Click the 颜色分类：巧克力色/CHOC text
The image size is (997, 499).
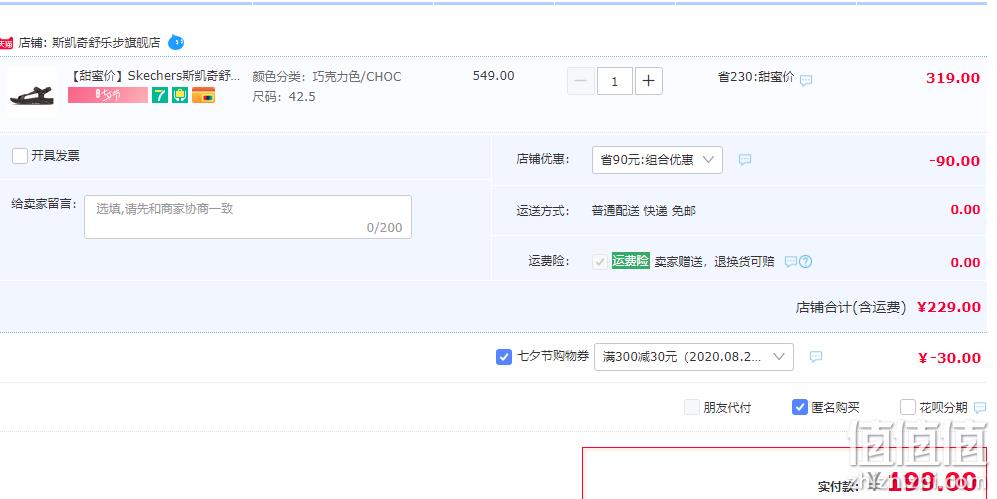[x=327, y=77]
